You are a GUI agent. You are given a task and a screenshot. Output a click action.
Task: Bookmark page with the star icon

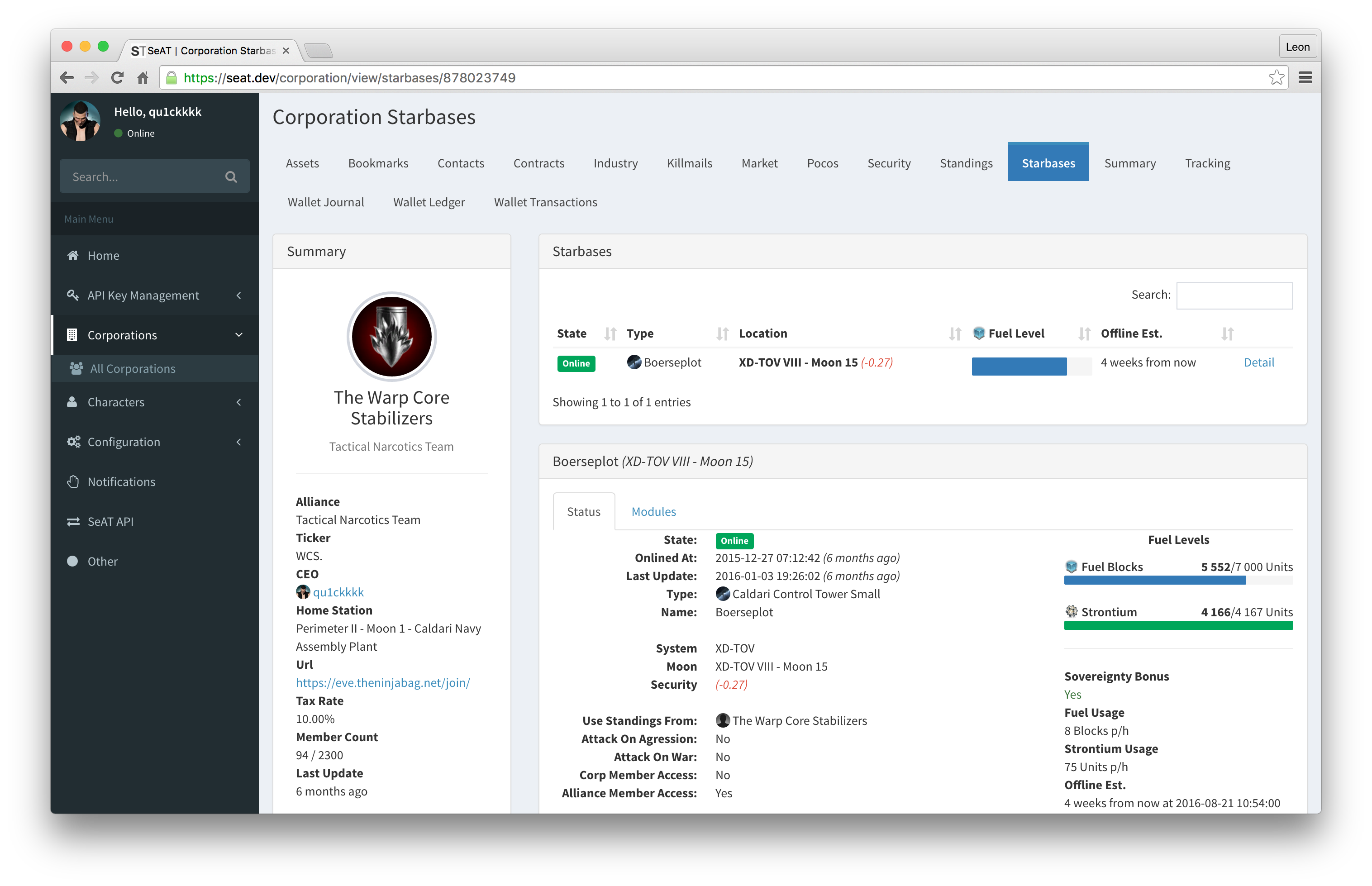(1276, 78)
